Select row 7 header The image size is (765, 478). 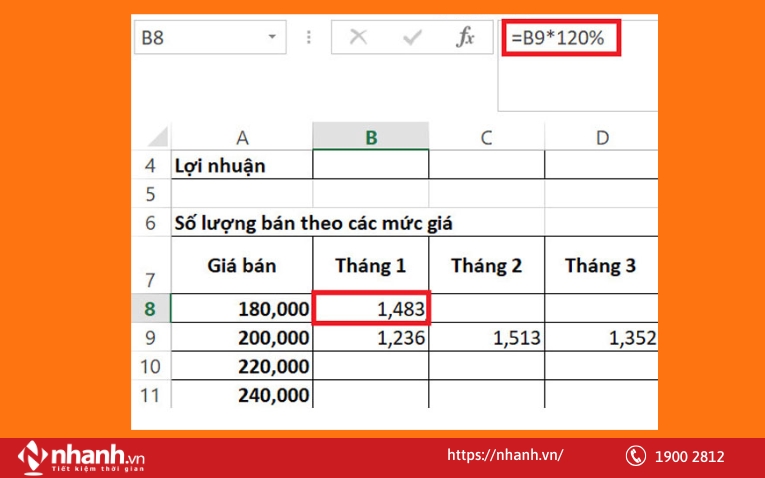[x=151, y=265]
